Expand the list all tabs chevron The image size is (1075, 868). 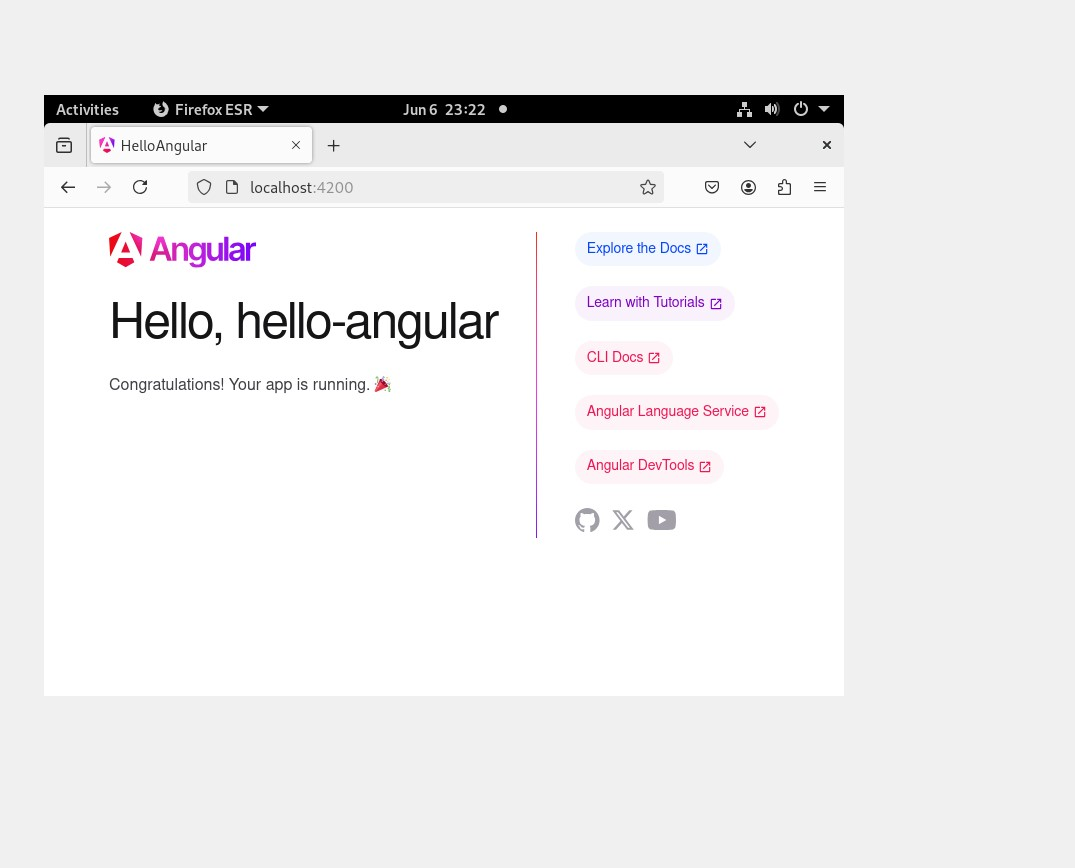750,145
